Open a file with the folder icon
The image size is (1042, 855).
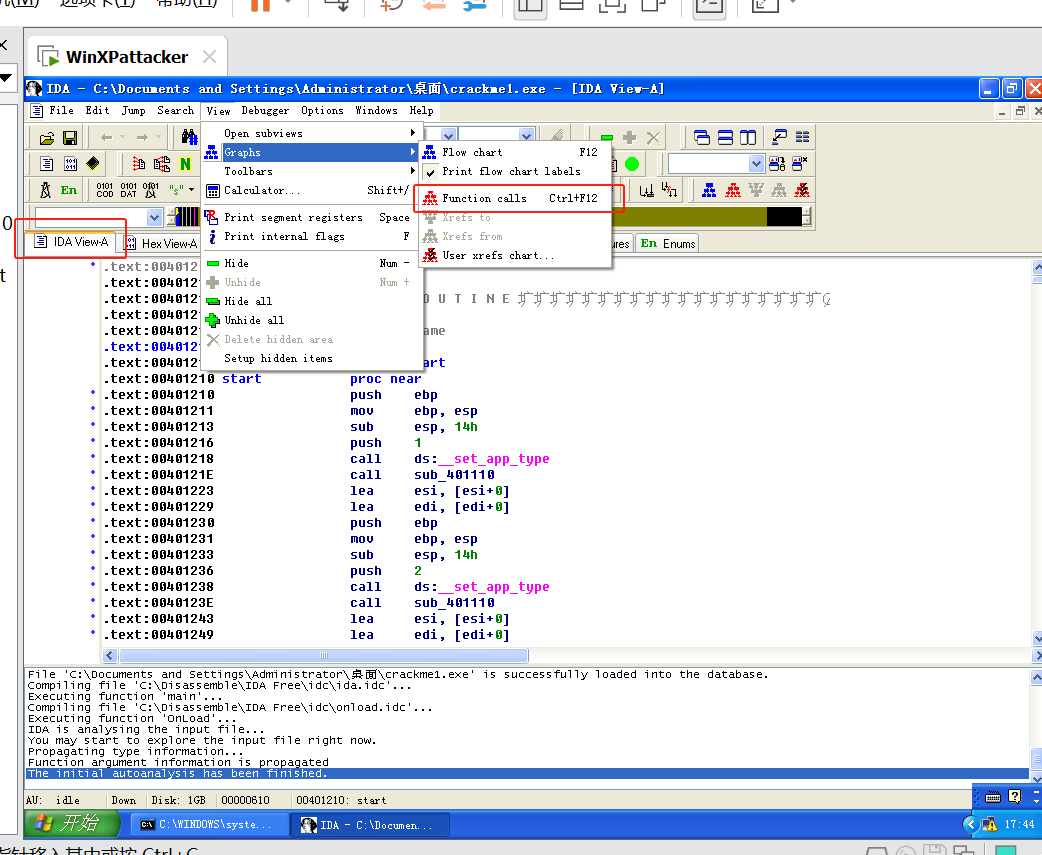point(47,138)
